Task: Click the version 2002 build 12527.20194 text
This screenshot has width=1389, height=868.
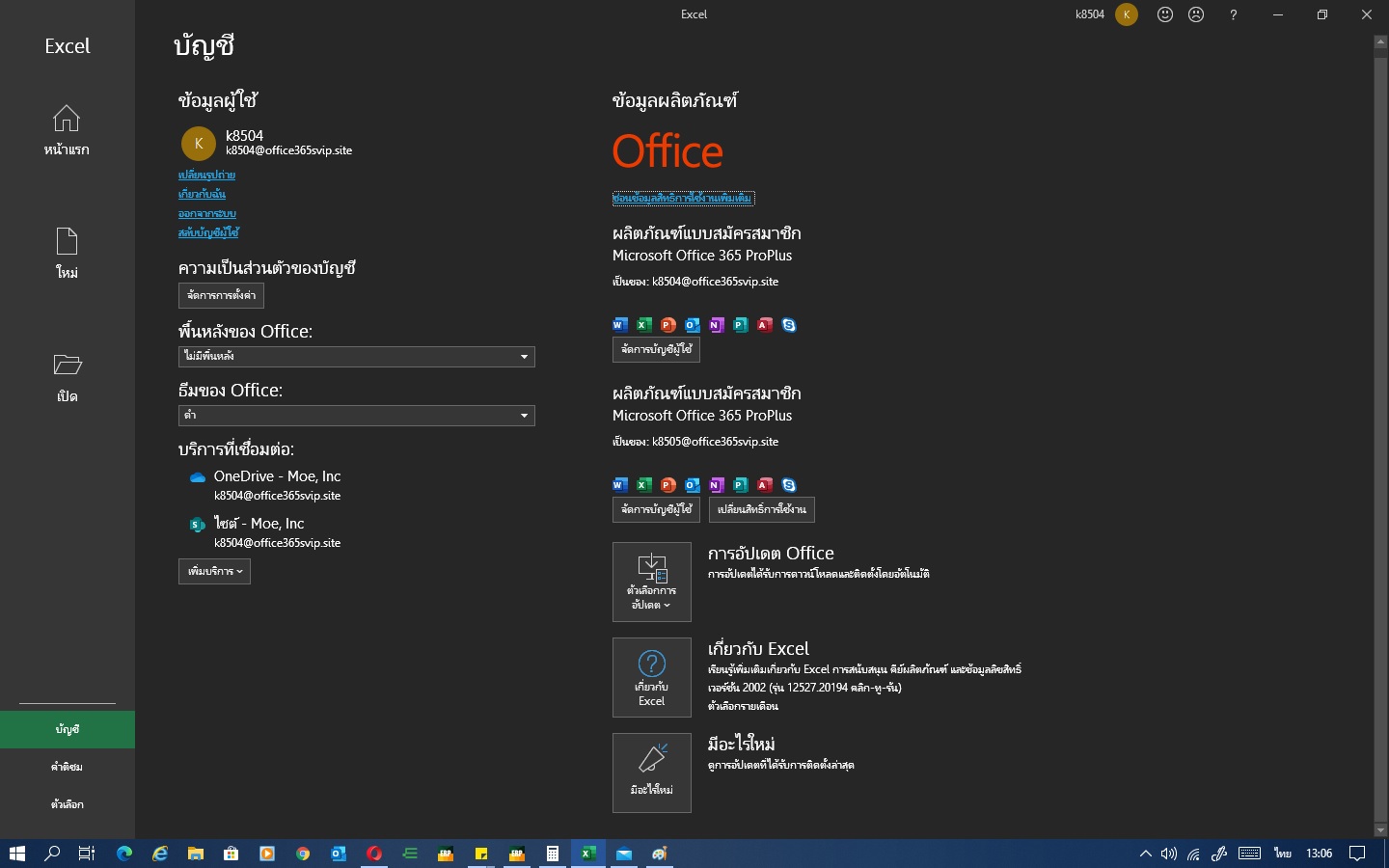Action: click(804, 688)
